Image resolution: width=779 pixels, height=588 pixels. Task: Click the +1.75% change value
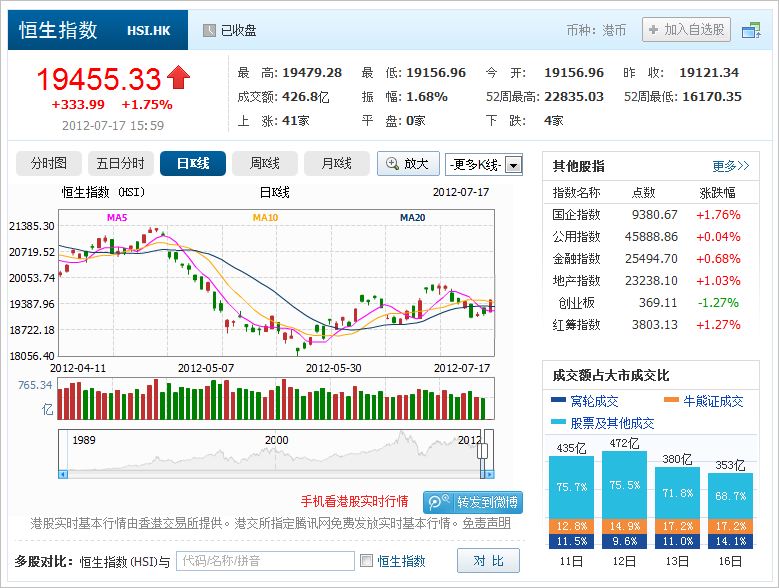tap(147, 105)
